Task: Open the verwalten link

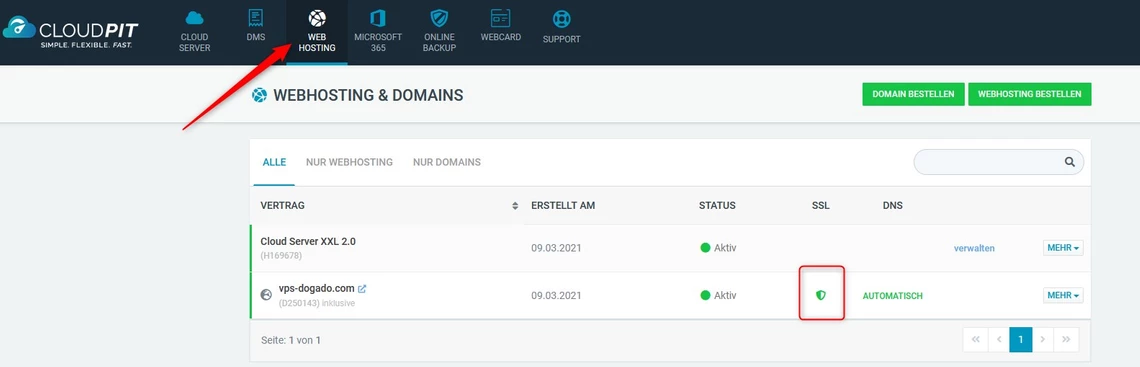Action: click(x=974, y=249)
